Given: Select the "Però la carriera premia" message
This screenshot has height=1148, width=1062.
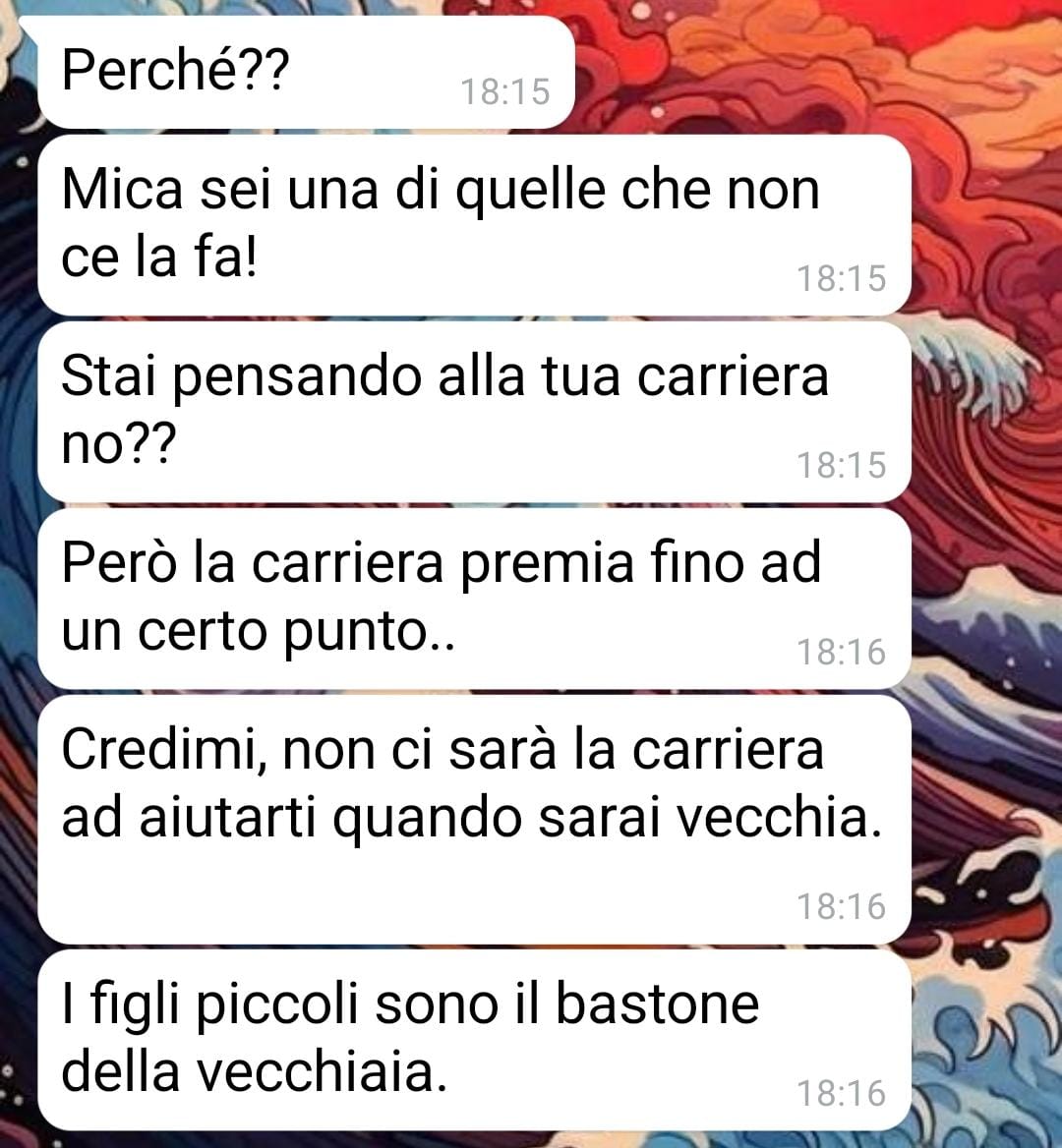Looking at the screenshot, I should click(x=474, y=599).
